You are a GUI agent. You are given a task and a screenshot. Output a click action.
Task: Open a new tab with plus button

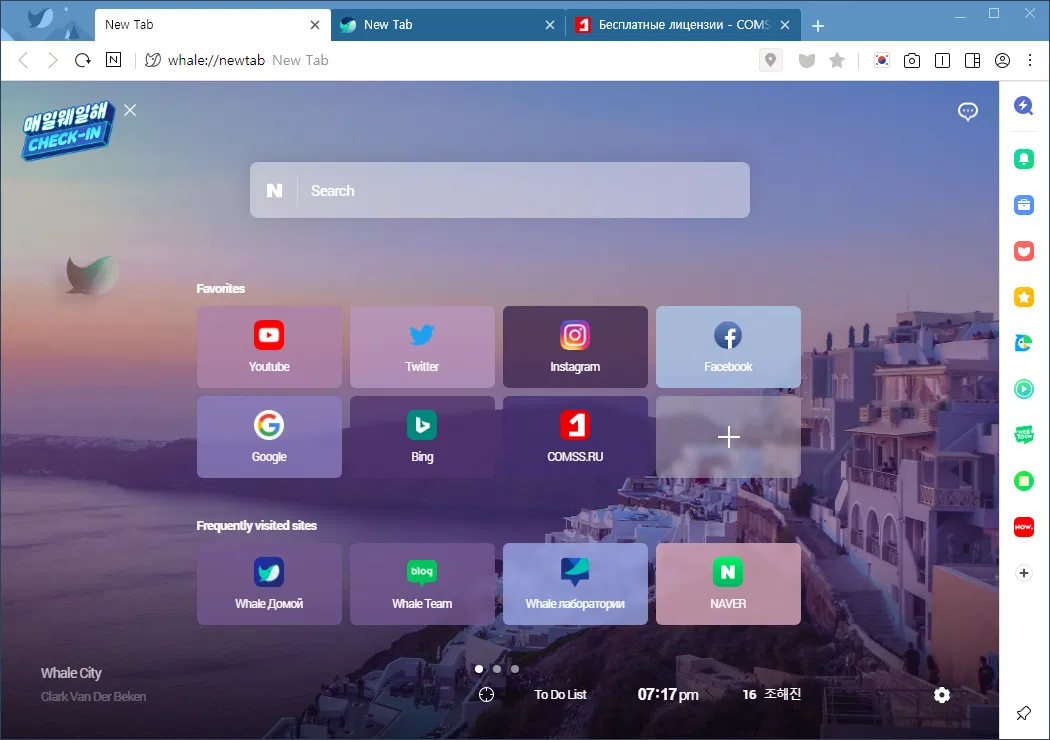pyautogui.click(x=818, y=26)
